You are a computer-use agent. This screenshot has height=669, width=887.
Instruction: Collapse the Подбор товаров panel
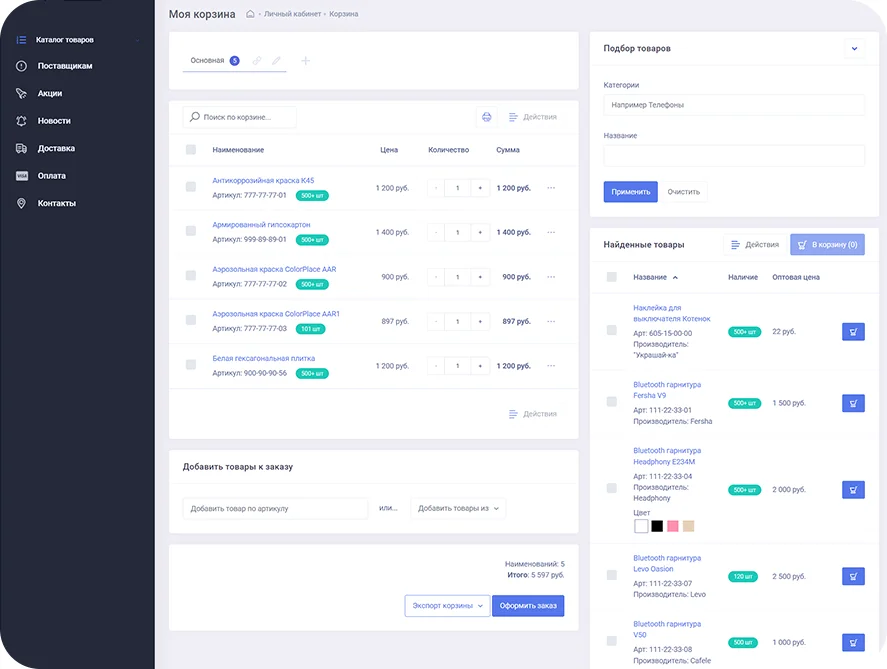[x=854, y=49]
